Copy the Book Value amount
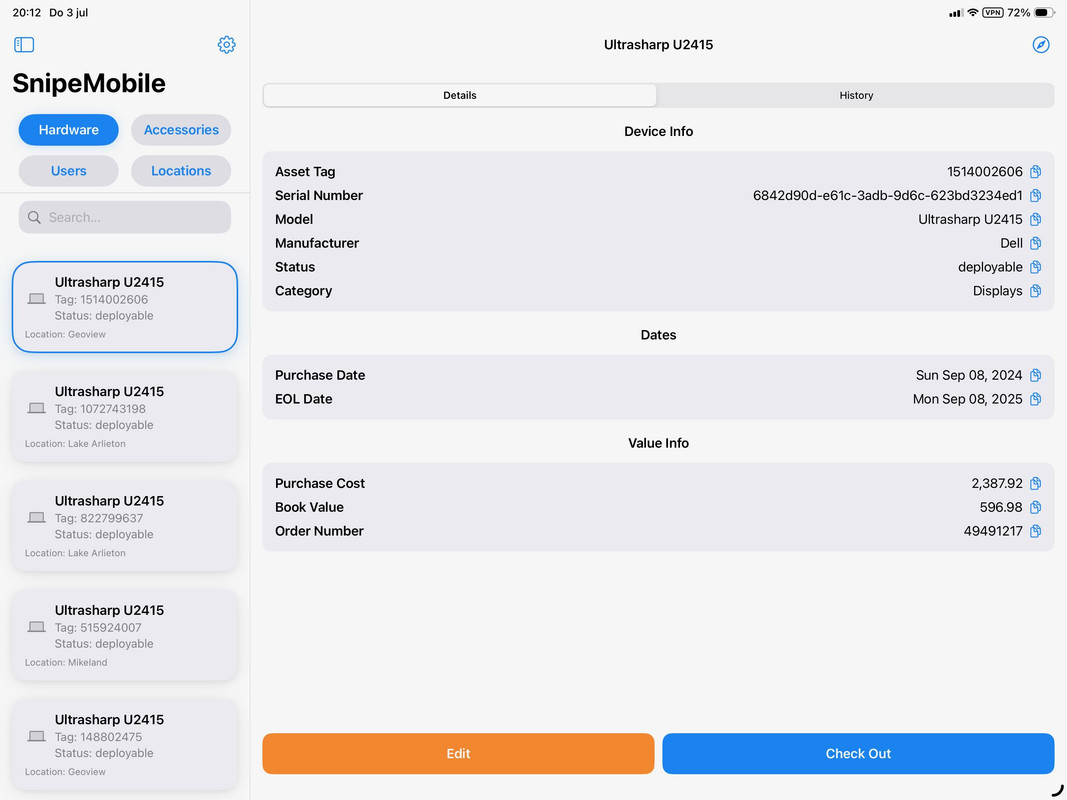 [x=1036, y=507]
